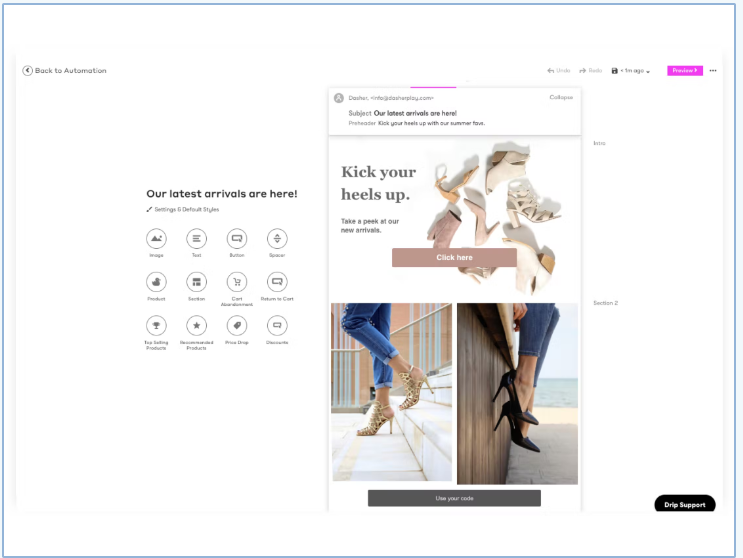Add a Price Drop block
The height and width of the screenshot is (558, 743).
pos(236,325)
